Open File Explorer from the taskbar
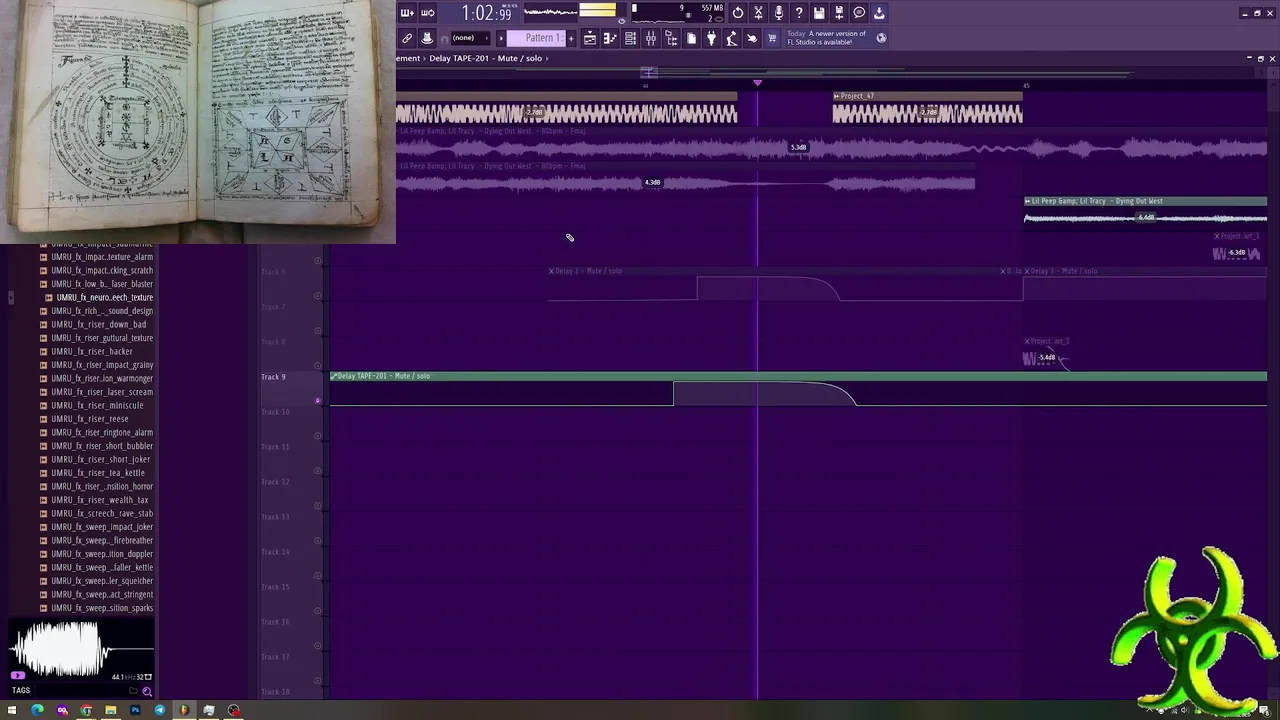 pos(111,710)
